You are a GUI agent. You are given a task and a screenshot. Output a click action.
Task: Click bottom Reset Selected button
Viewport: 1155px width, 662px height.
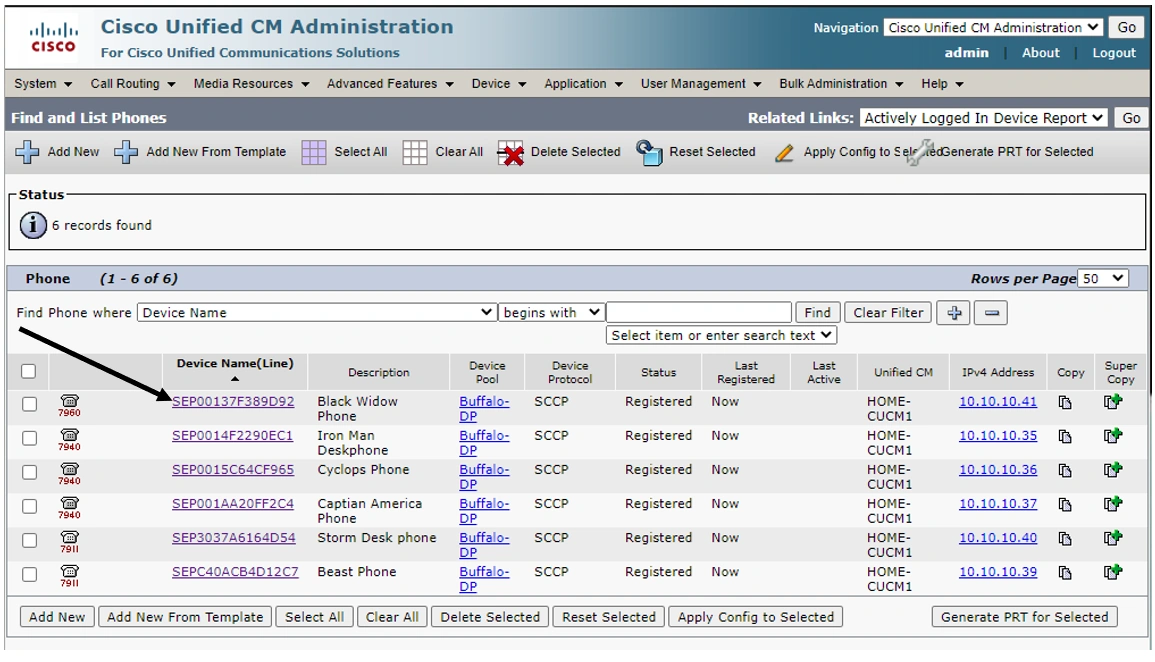point(608,617)
